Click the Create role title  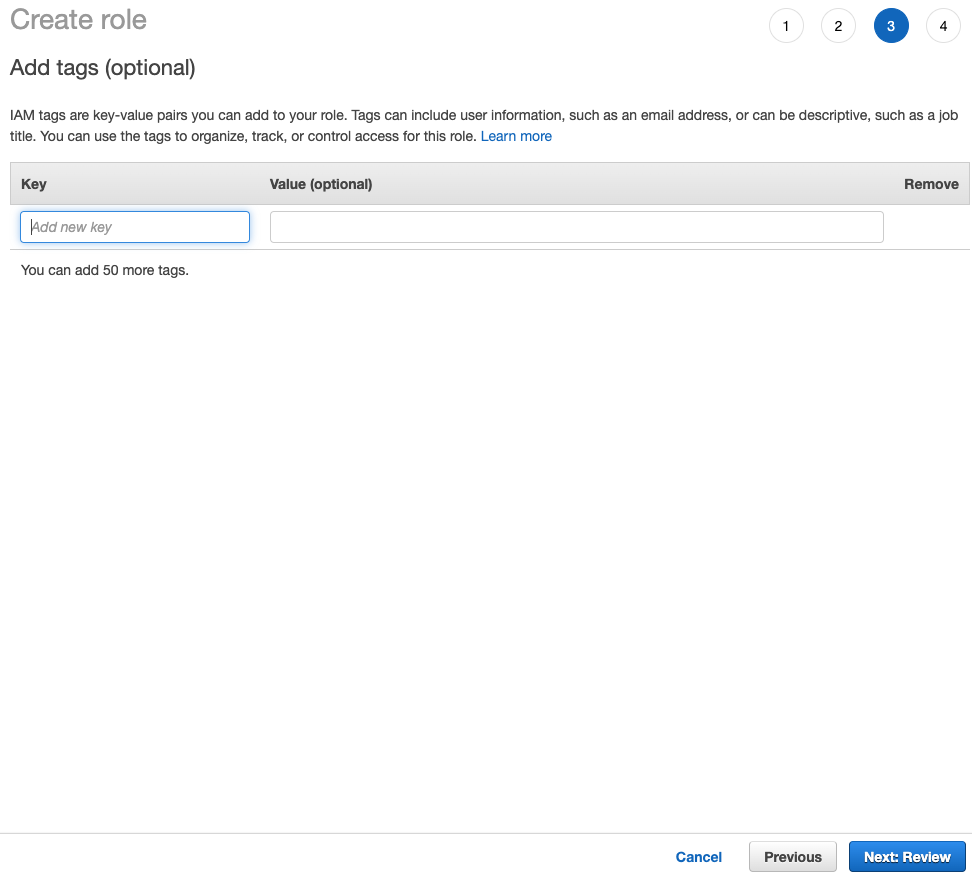(78, 20)
